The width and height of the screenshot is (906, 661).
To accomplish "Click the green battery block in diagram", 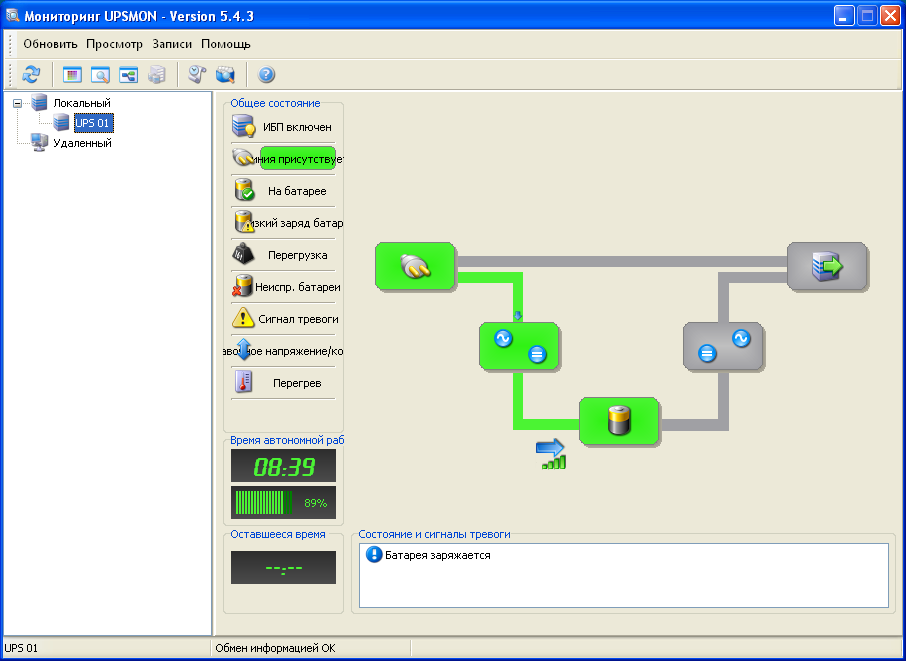I will coord(618,420).
